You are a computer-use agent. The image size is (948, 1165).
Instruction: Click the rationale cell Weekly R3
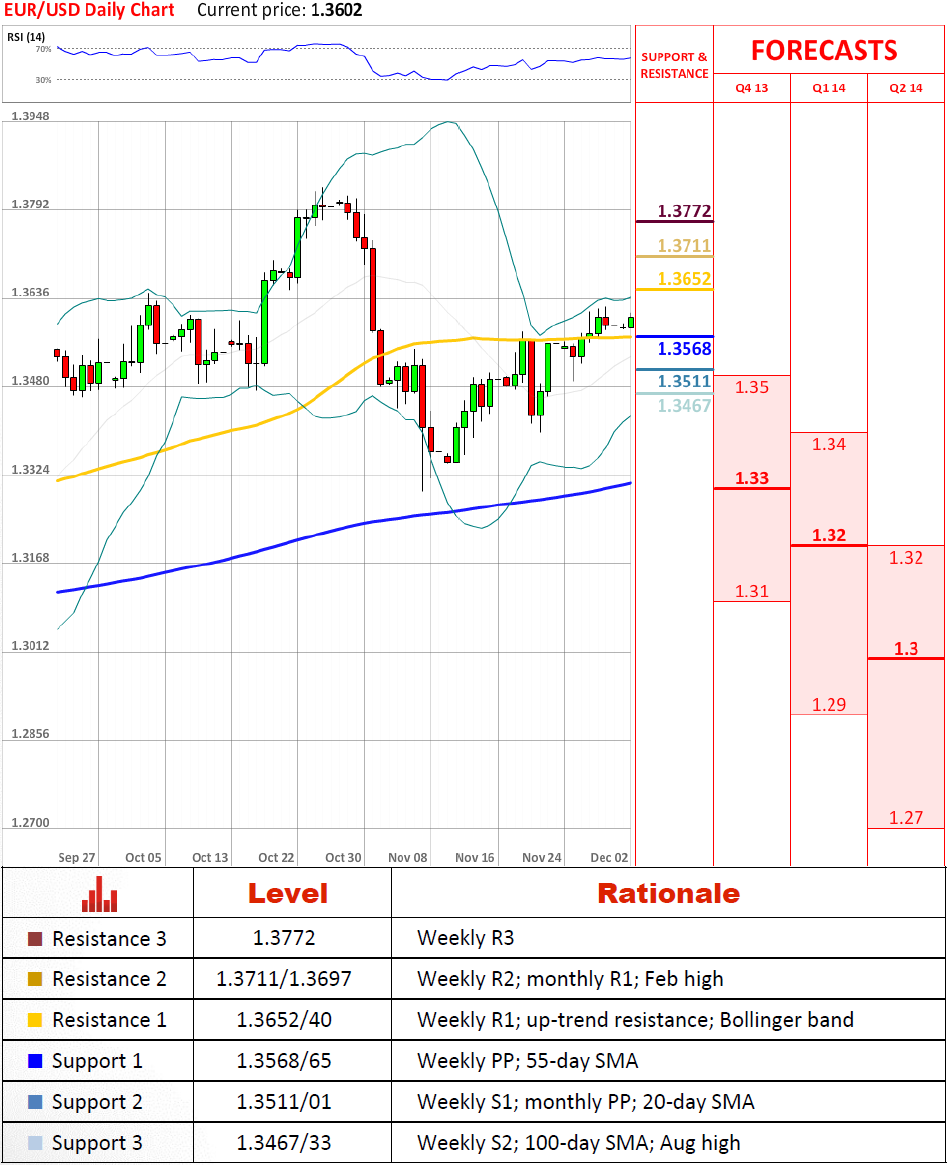(466, 938)
